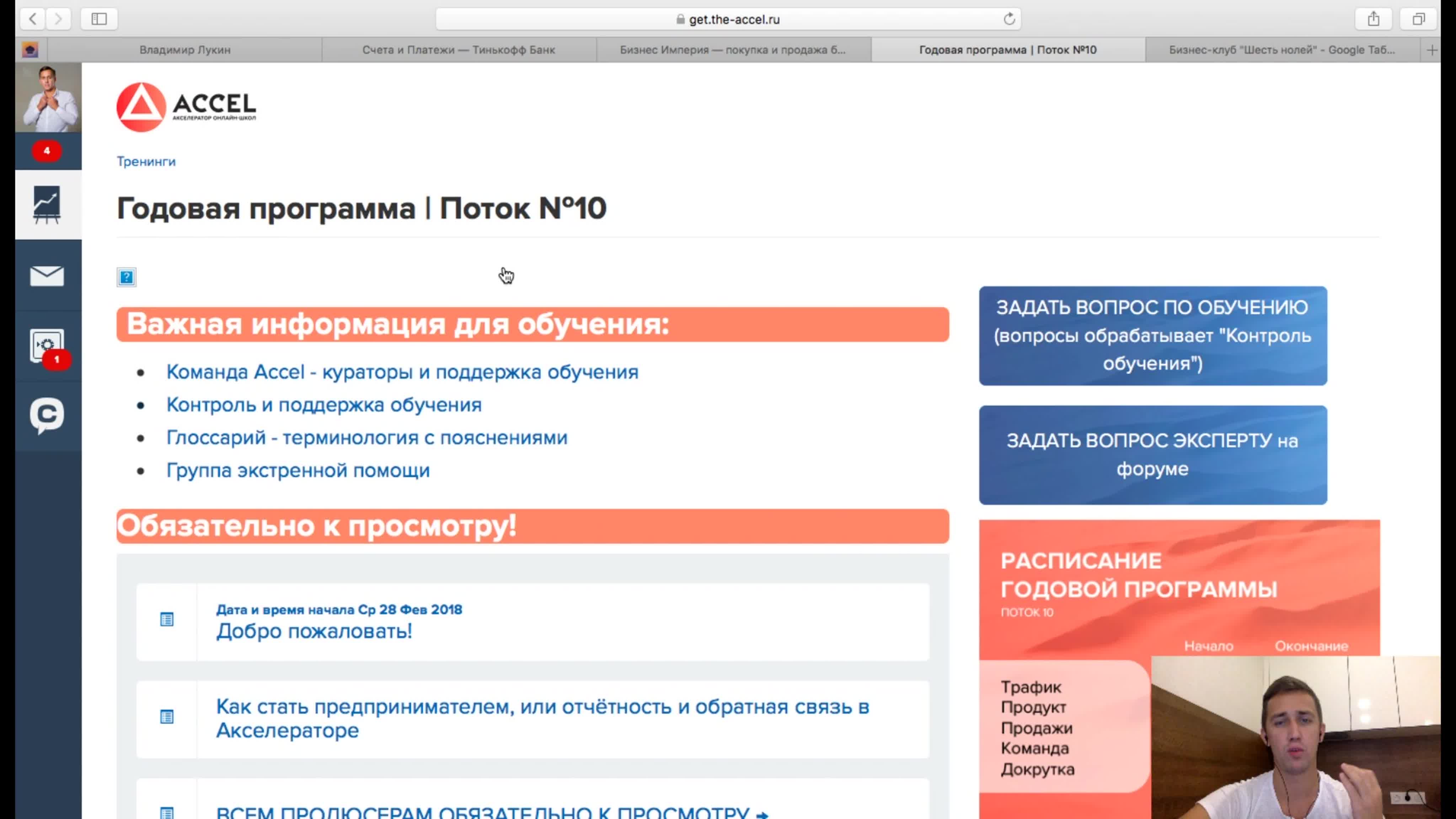Click the ПОТОК 10 label on banner
This screenshot has width=1456, height=819.
click(1027, 612)
